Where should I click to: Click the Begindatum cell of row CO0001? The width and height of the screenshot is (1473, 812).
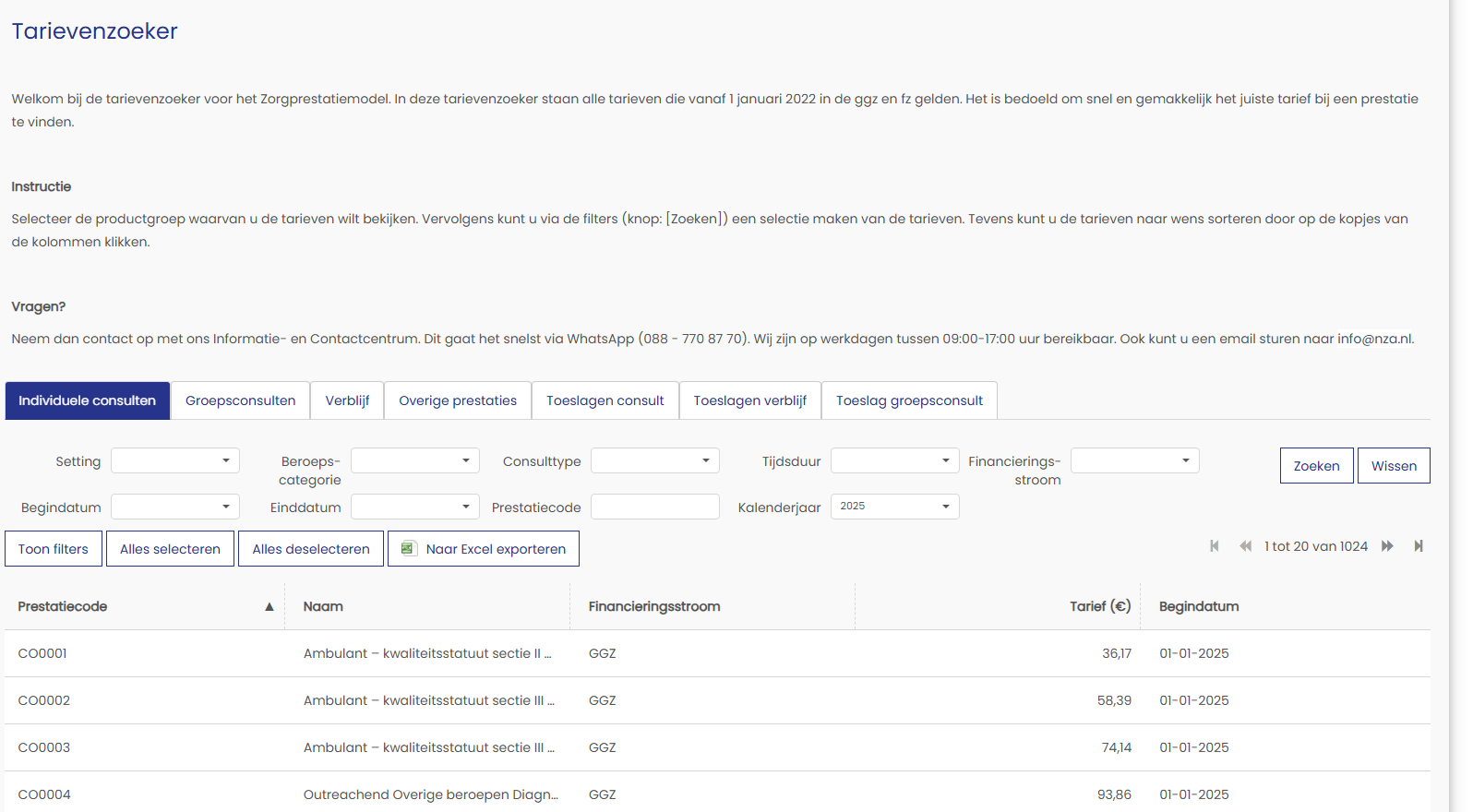pos(1194,653)
